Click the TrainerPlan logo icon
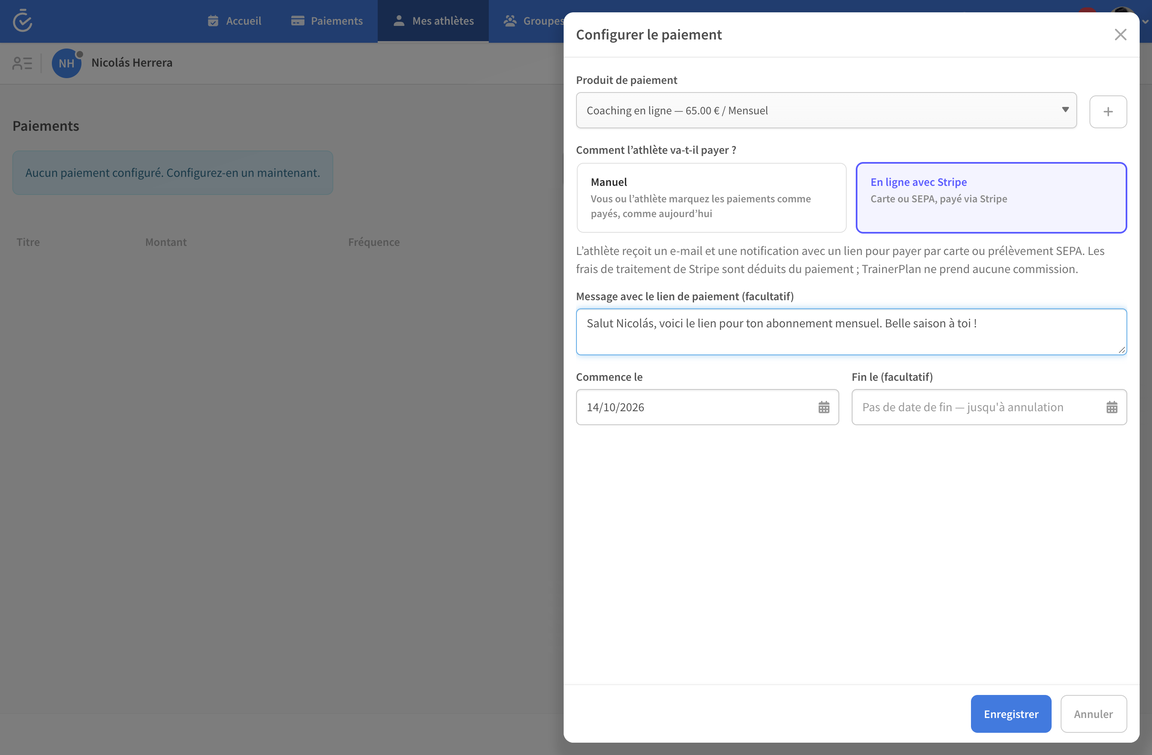Viewport: 1152px width, 755px height. (x=23, y=21)
